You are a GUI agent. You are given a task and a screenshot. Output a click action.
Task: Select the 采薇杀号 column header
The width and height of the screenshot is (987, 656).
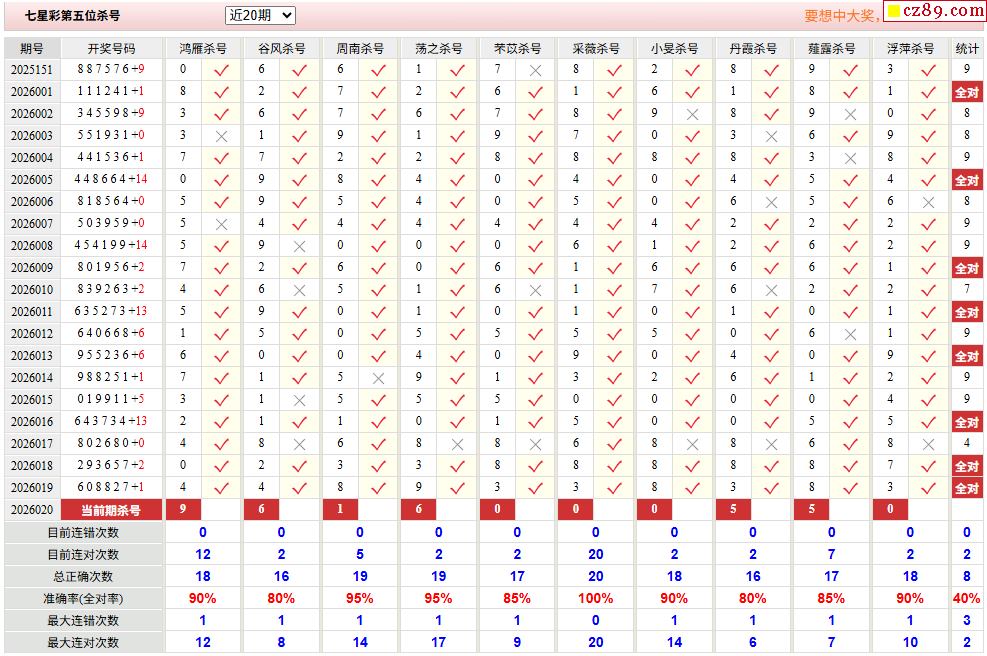(x=596, y=48)
